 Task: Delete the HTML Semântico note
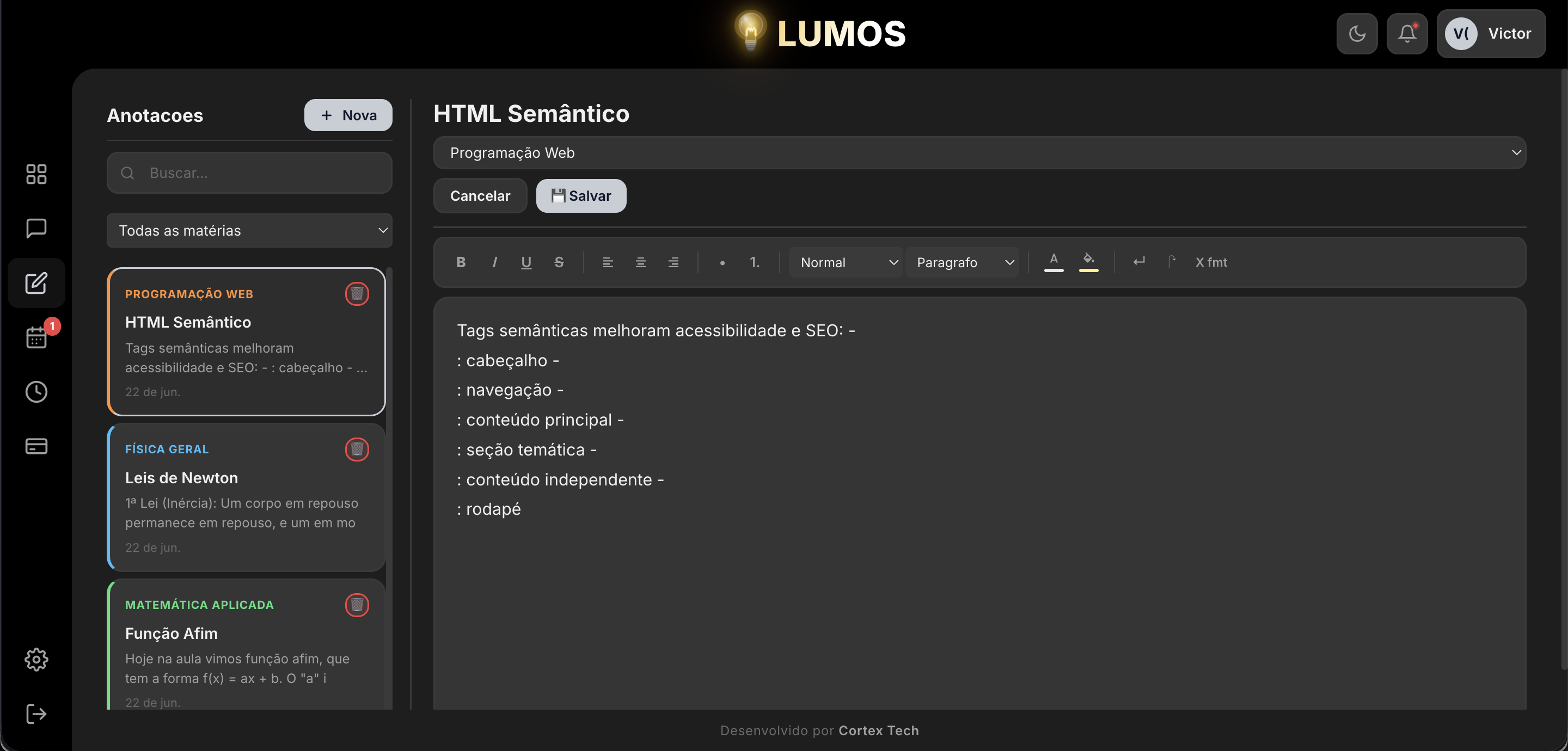click(x=357, y=294)
